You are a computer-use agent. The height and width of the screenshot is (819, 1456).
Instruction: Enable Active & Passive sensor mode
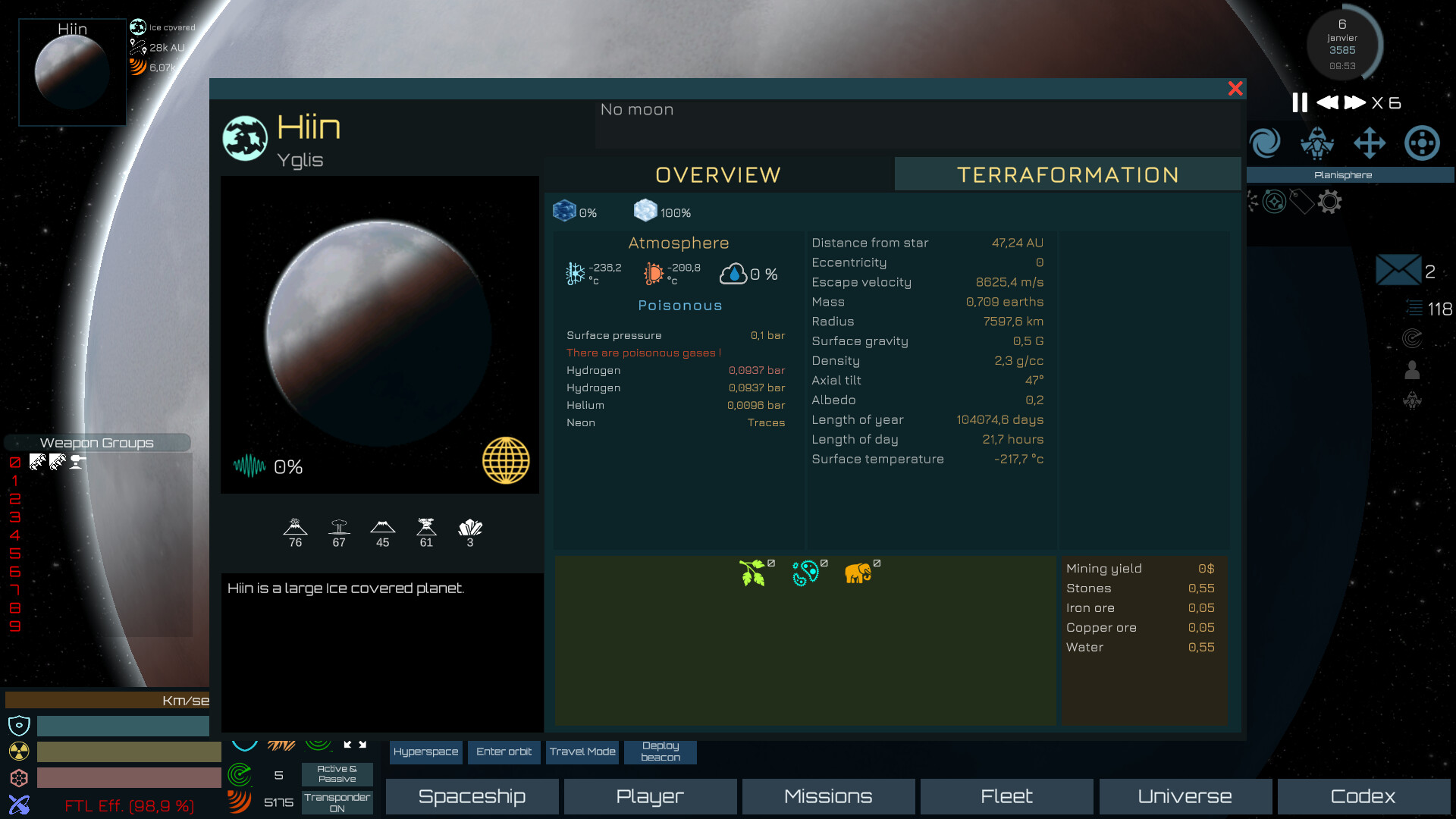[337, 773]
